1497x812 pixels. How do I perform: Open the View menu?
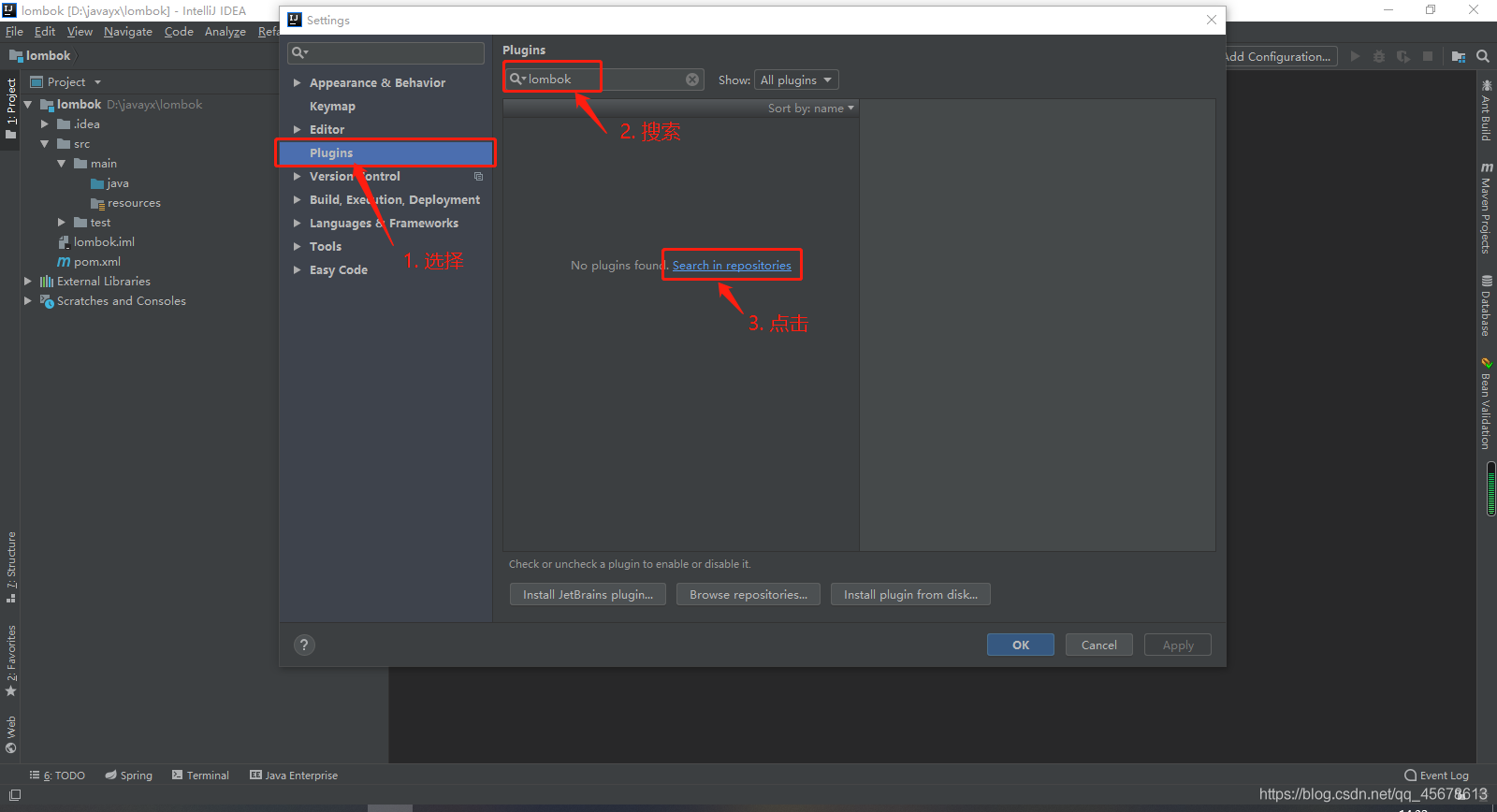[x=80, y=32]
